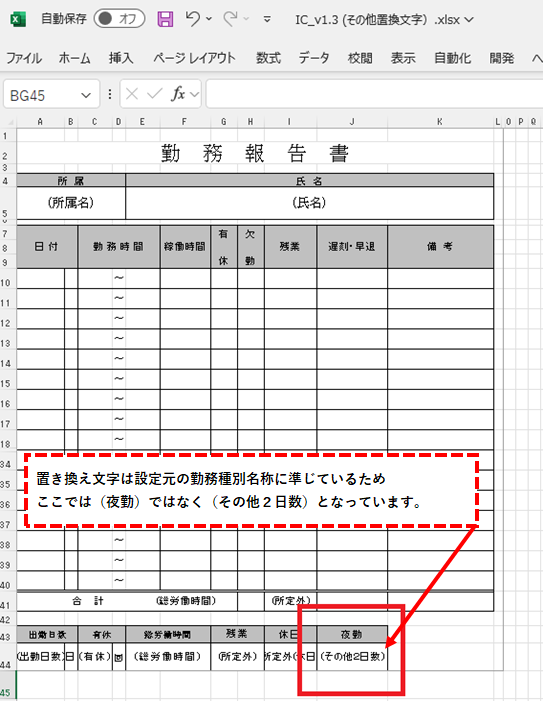
Task: Open the ファイル menu tab
Action: [x=24, y=58]
